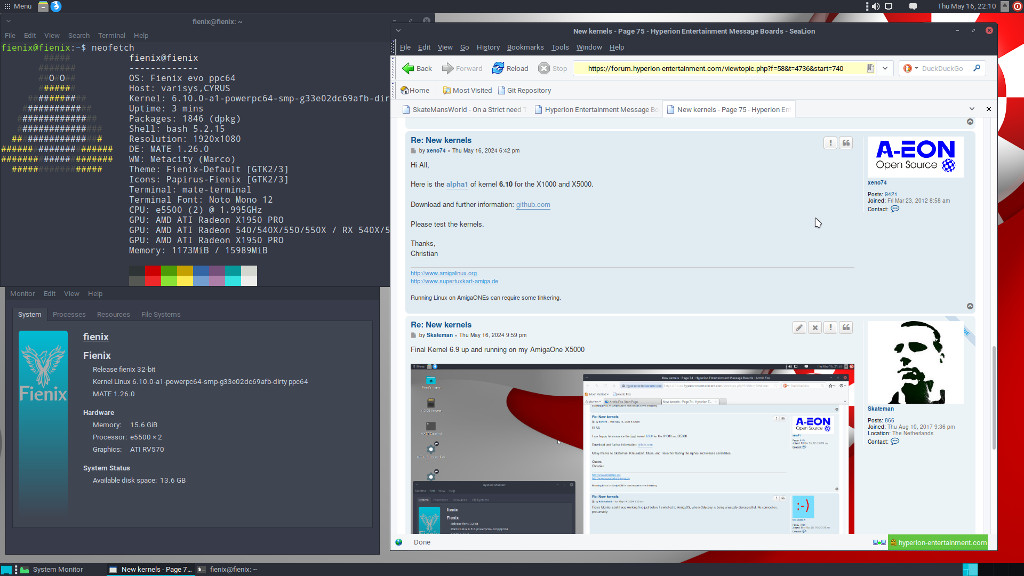Click the show-desktop icon on bottom panel
The height and width of the screenshot is (576, 1024).
[6, 569]
